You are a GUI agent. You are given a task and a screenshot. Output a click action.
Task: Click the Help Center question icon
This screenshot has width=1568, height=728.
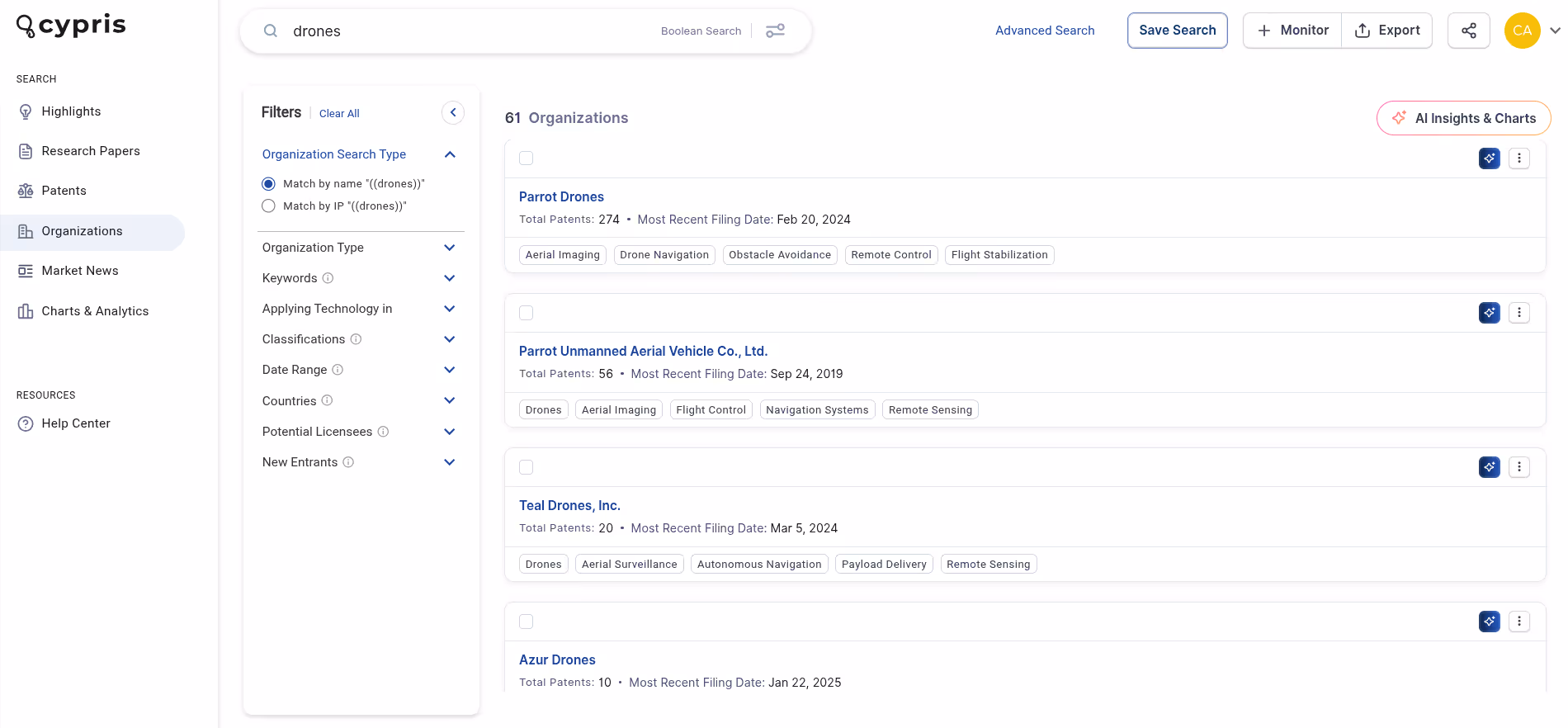(26, 423)
